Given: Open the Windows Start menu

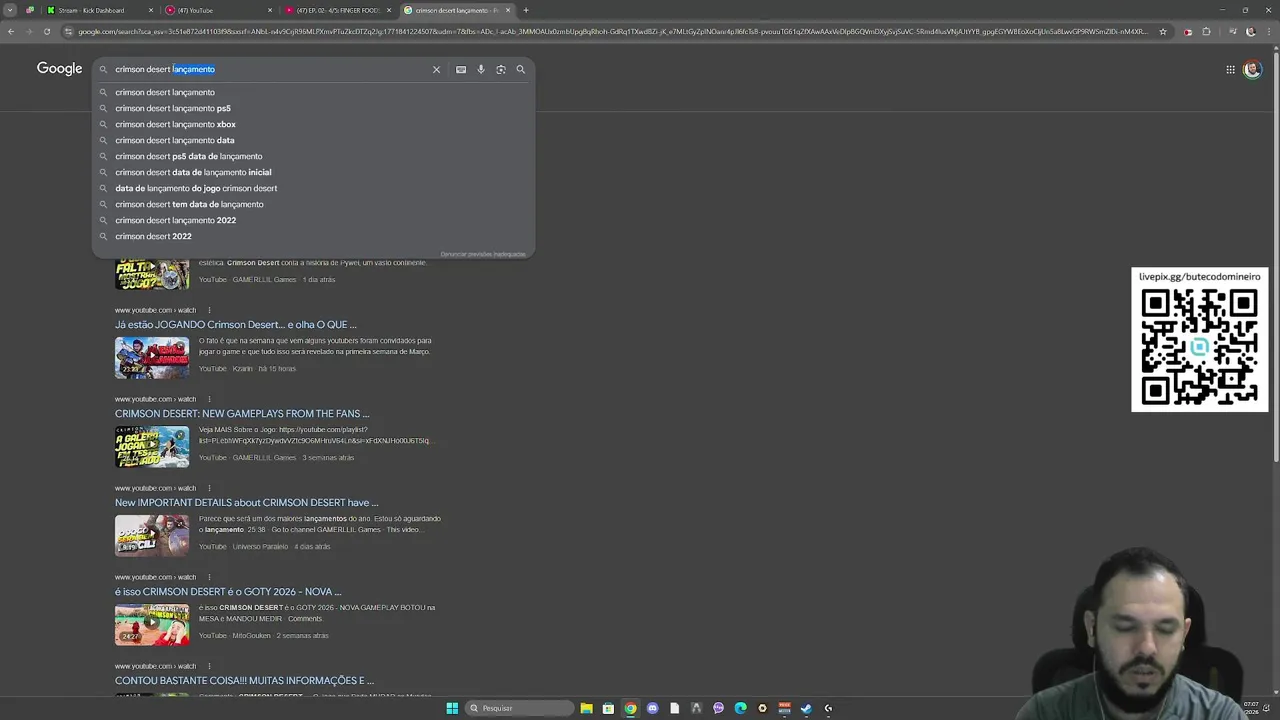Looking at the screenshot, I should coord(452,708).
